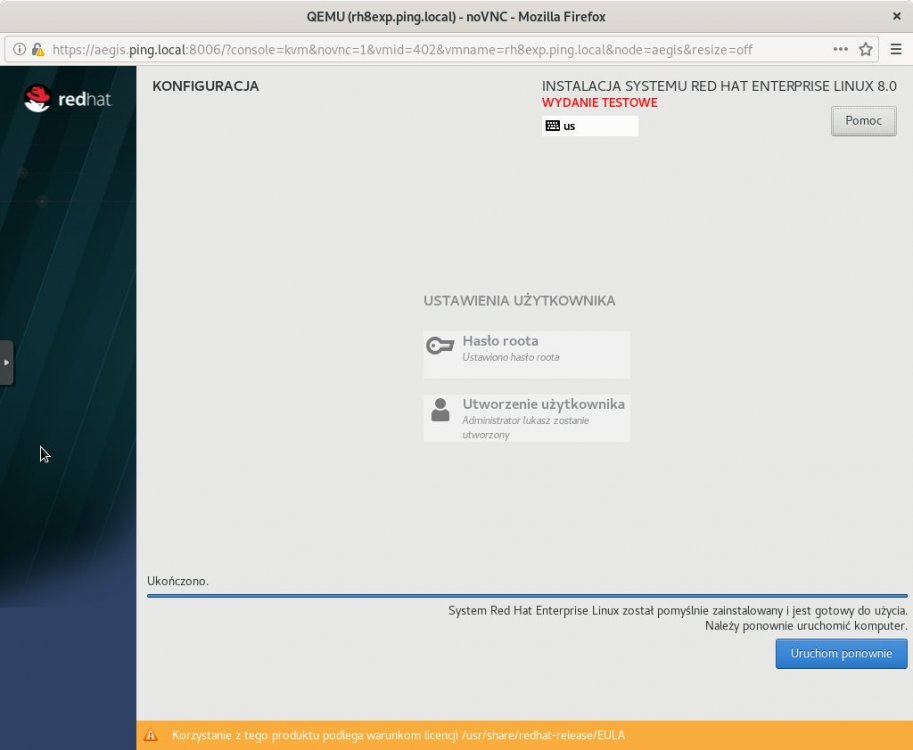913x750 pixels.
Task: Click the EULA license notice text
Action: point(398,735)
